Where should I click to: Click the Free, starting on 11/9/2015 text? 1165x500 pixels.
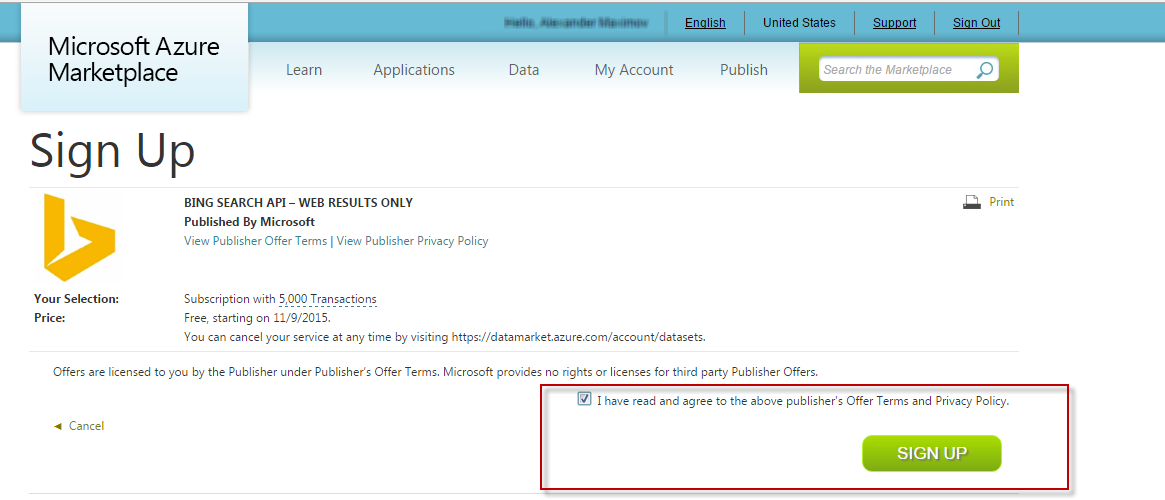[x=257, y=318]
